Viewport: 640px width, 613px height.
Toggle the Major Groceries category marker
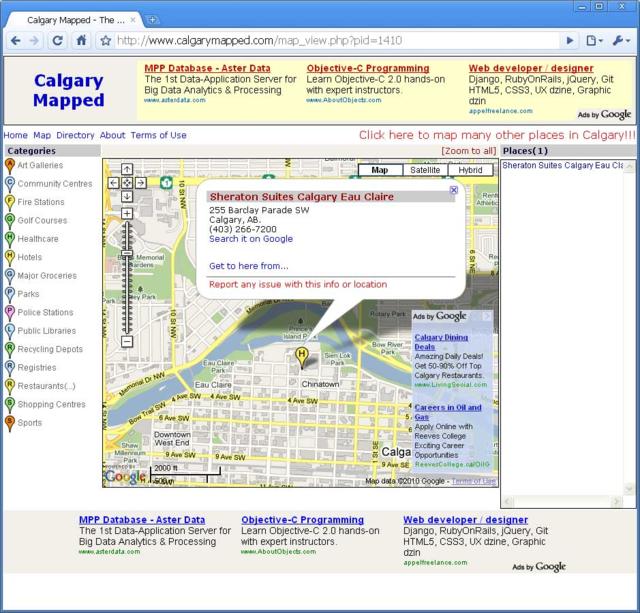pyautogui.click(x=10, y=276)
